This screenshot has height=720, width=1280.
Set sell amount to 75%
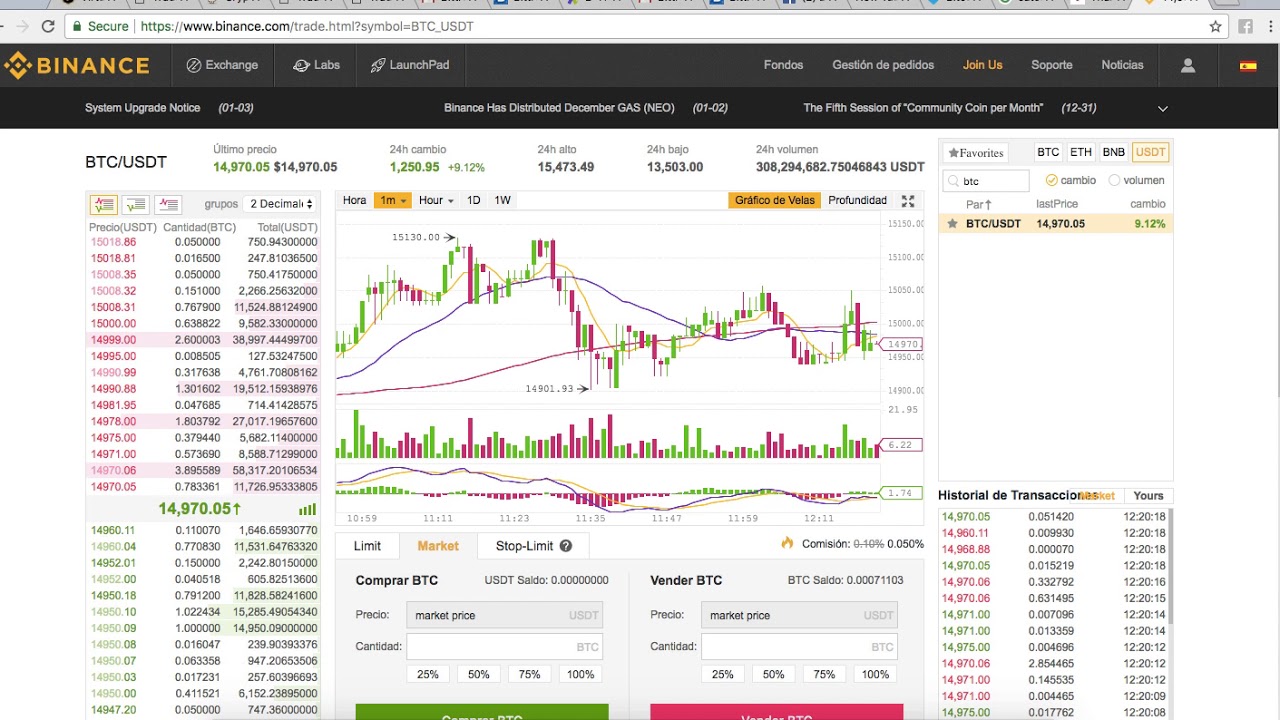824,674
